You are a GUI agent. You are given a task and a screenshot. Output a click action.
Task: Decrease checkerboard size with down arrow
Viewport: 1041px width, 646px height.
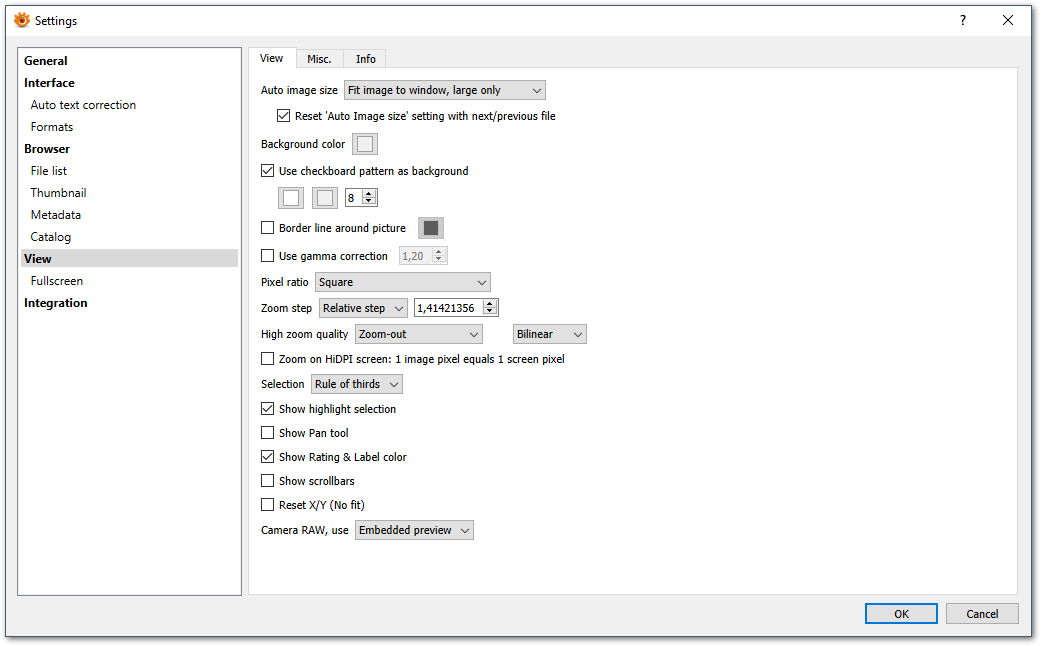[x=369, y=201]
